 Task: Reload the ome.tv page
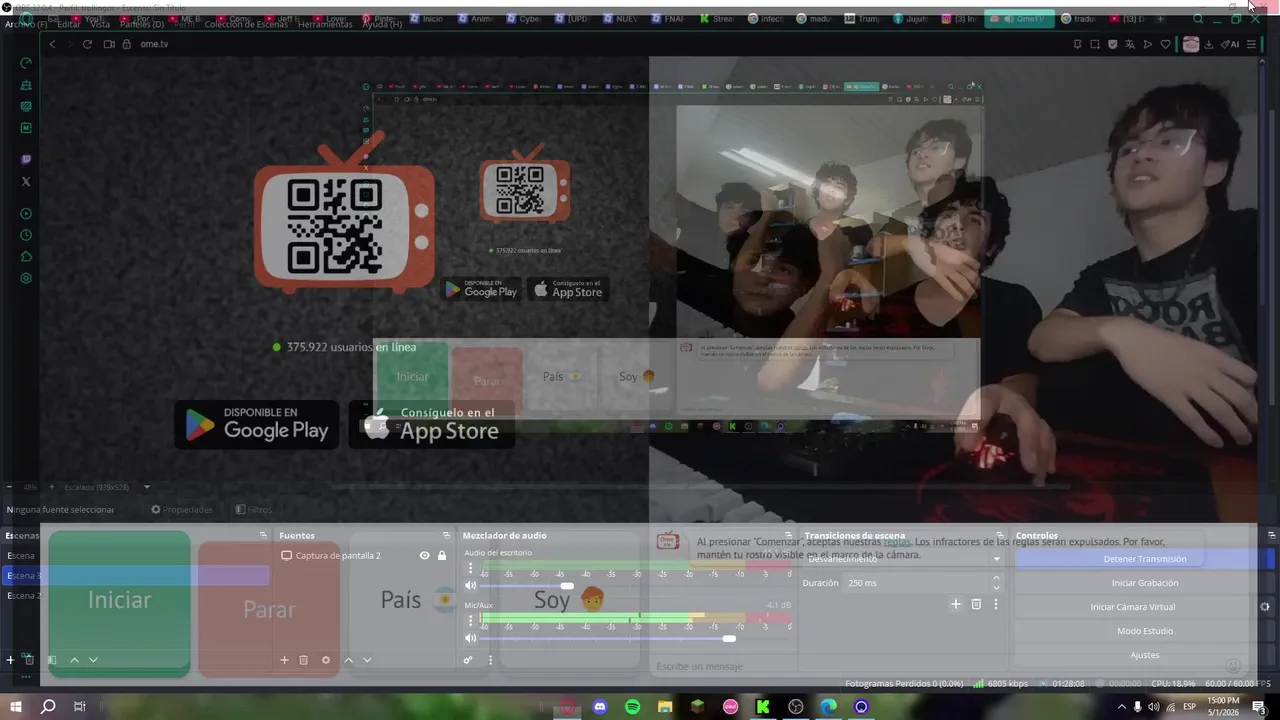click(87, 44)
